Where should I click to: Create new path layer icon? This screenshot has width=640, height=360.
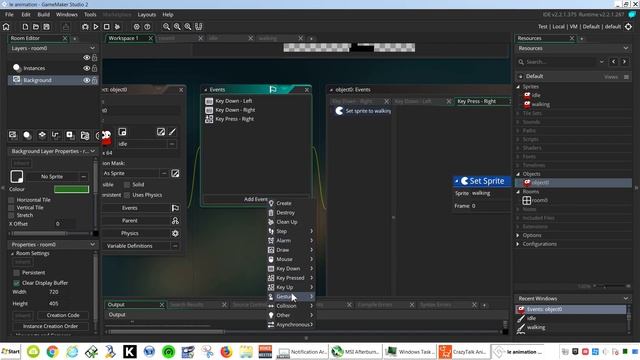tap(56, 135)
